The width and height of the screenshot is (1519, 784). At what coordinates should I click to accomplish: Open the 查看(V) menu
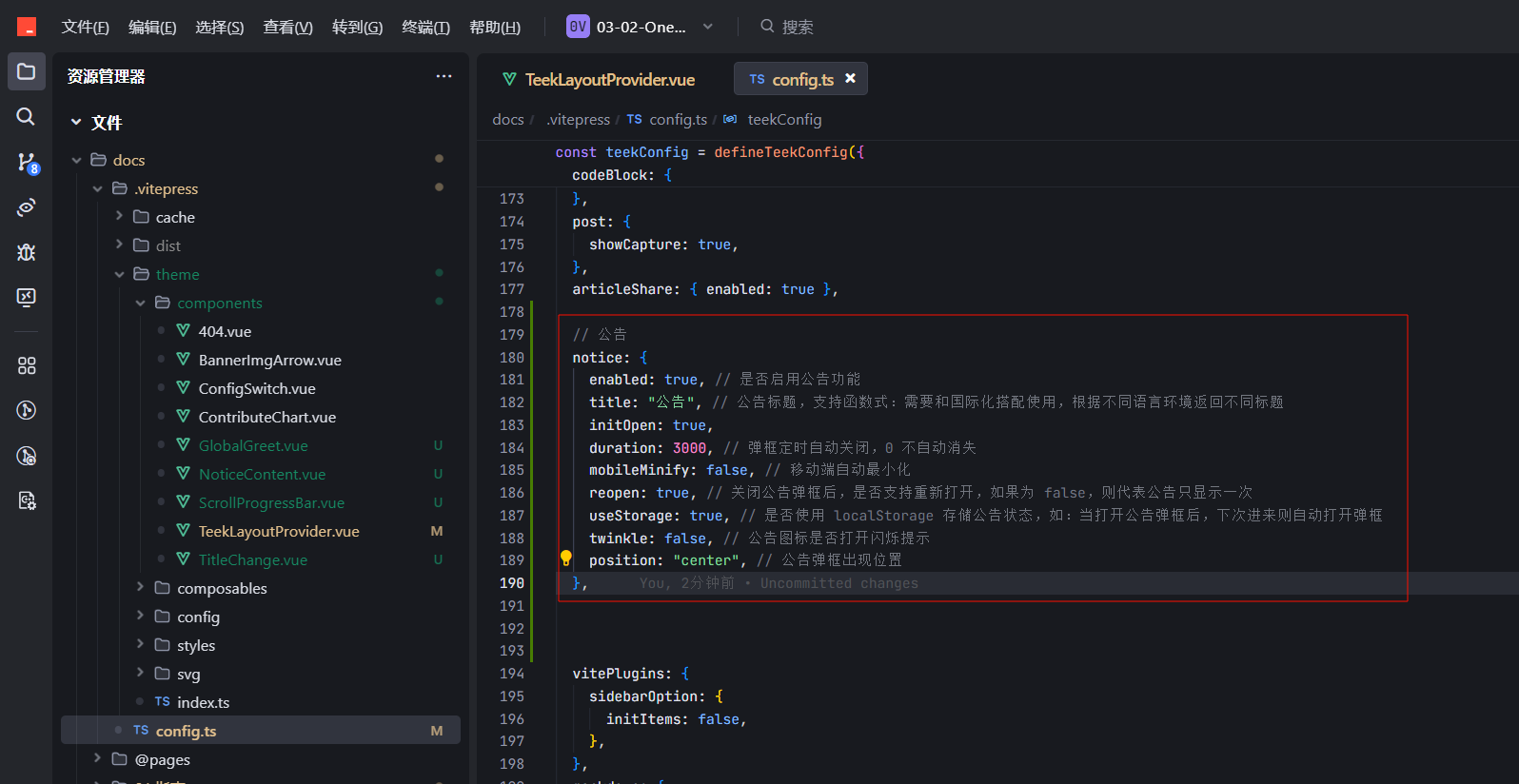tap(288, 27)
